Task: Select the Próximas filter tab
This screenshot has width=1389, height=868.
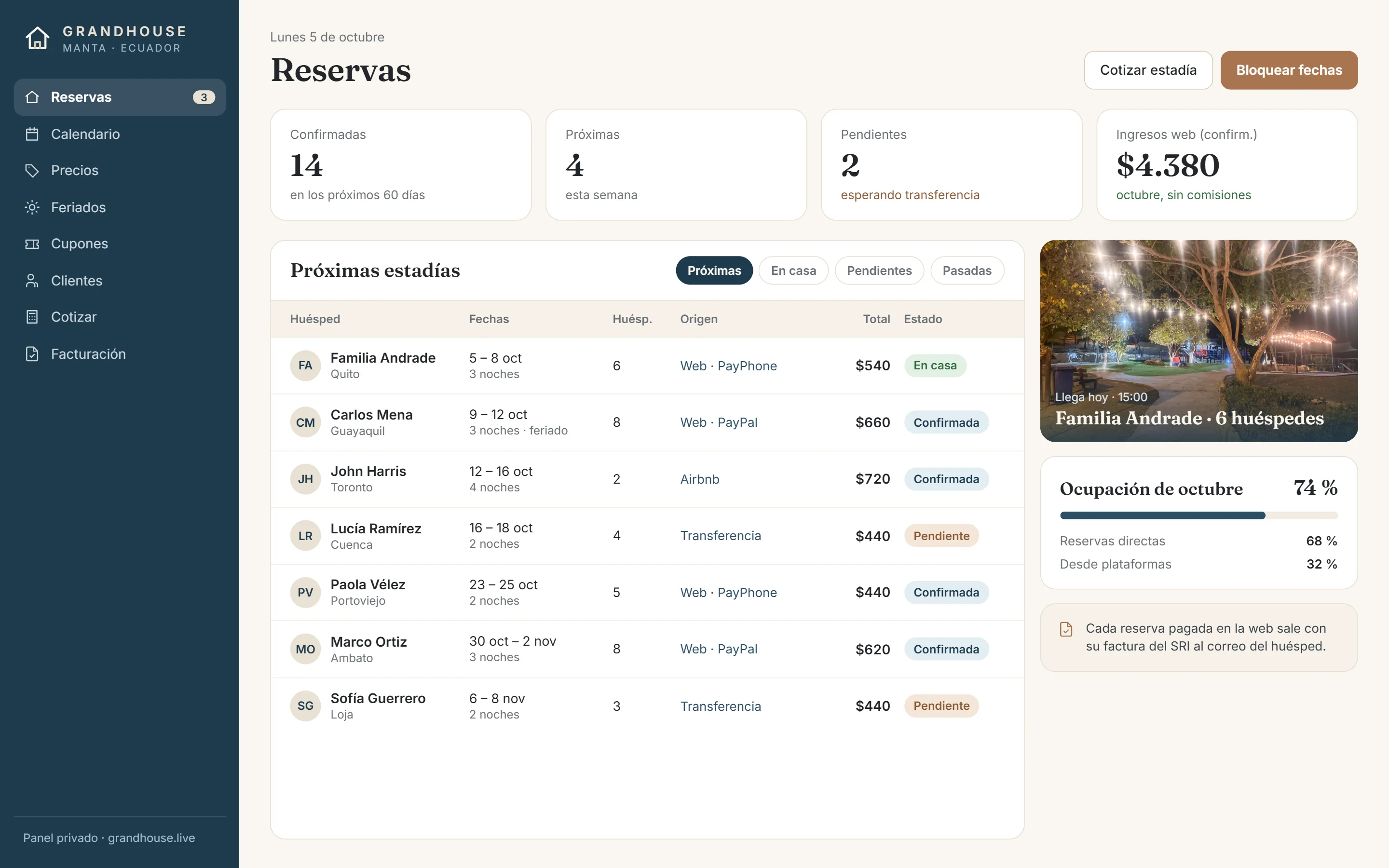Action: point(714,271)
